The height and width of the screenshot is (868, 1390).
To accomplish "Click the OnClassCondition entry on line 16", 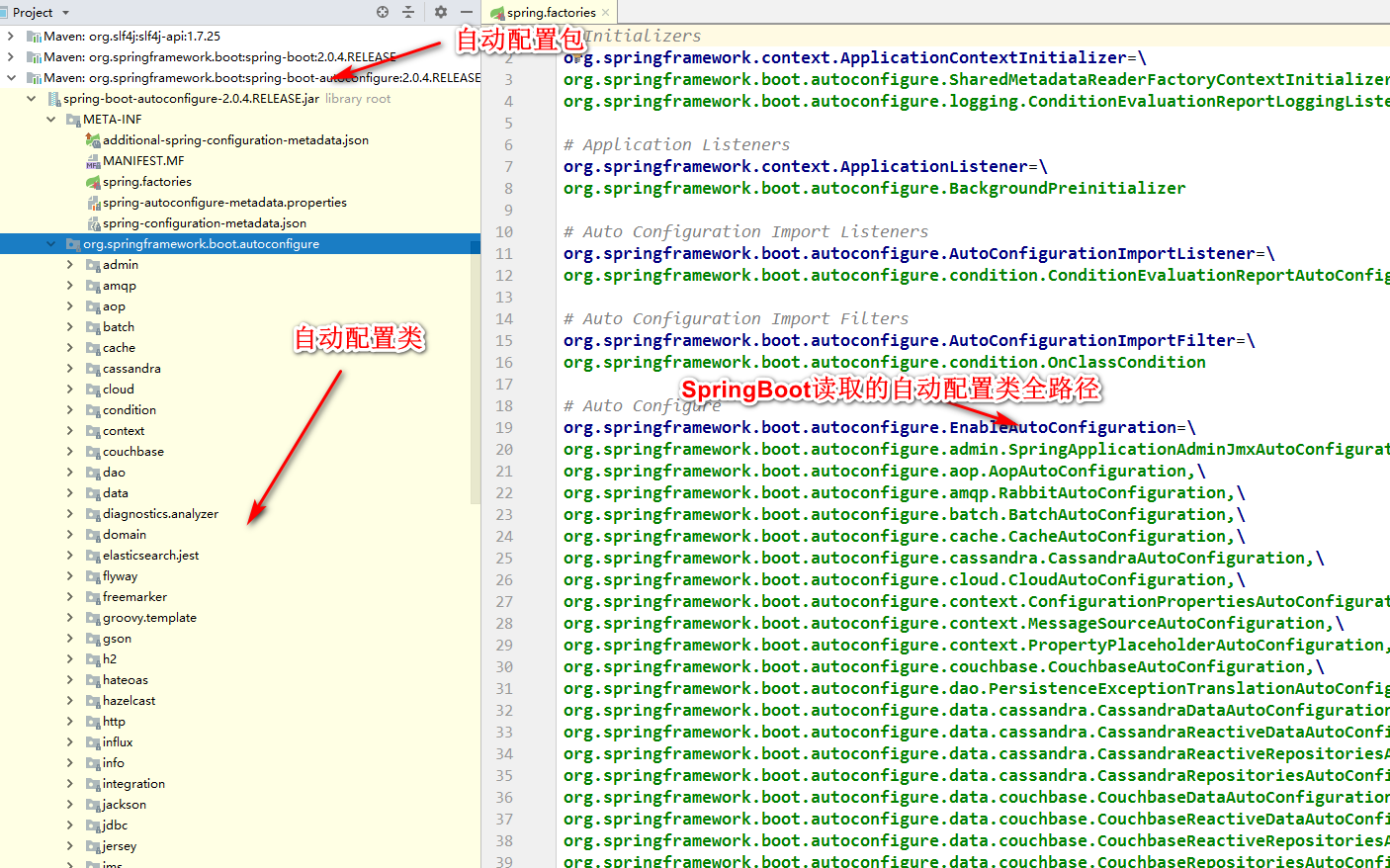I will (884, 362).
